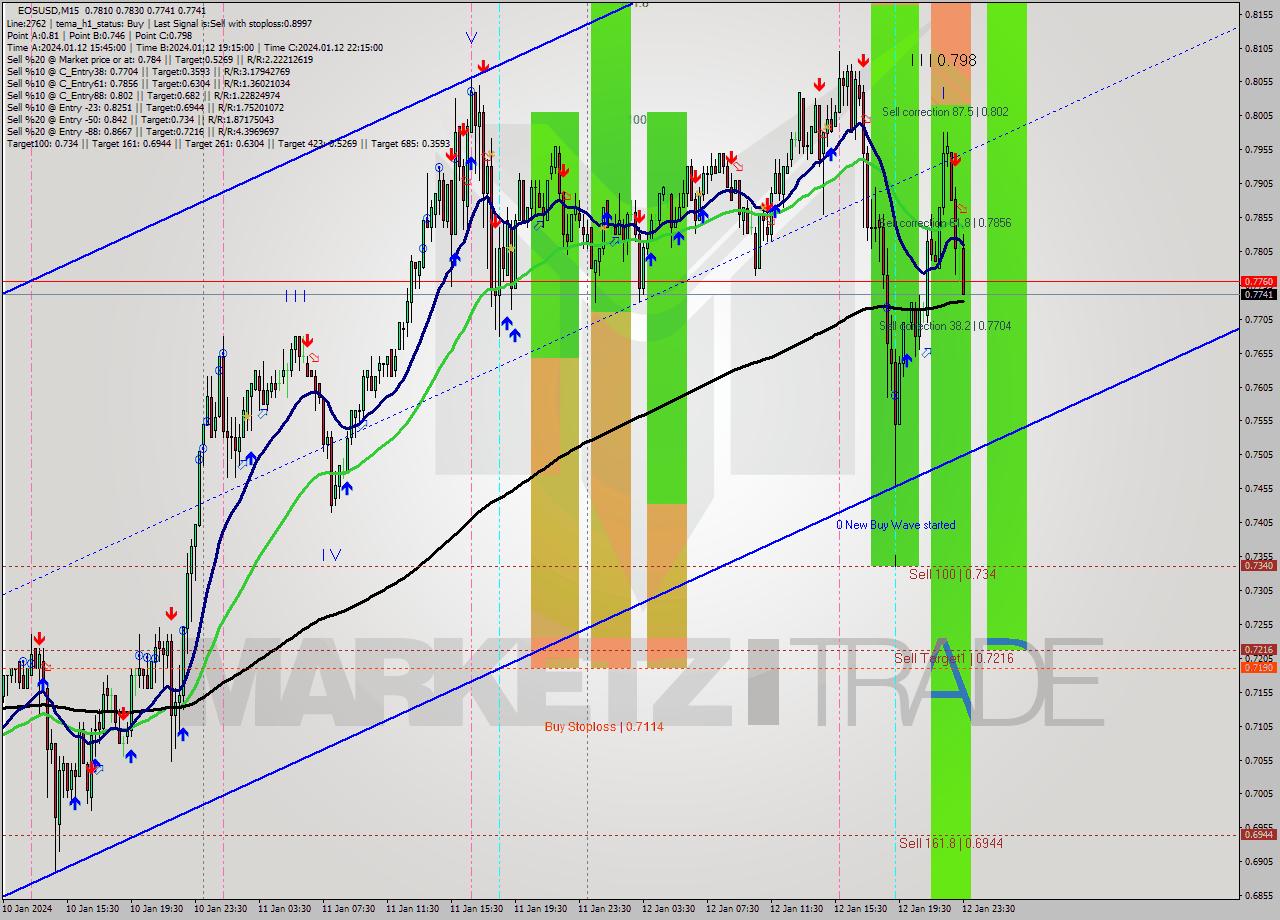The image size is (1280, 920).
Task: Click the 0.7005 value on the price scale
Action: click(x=1258, y=794)
